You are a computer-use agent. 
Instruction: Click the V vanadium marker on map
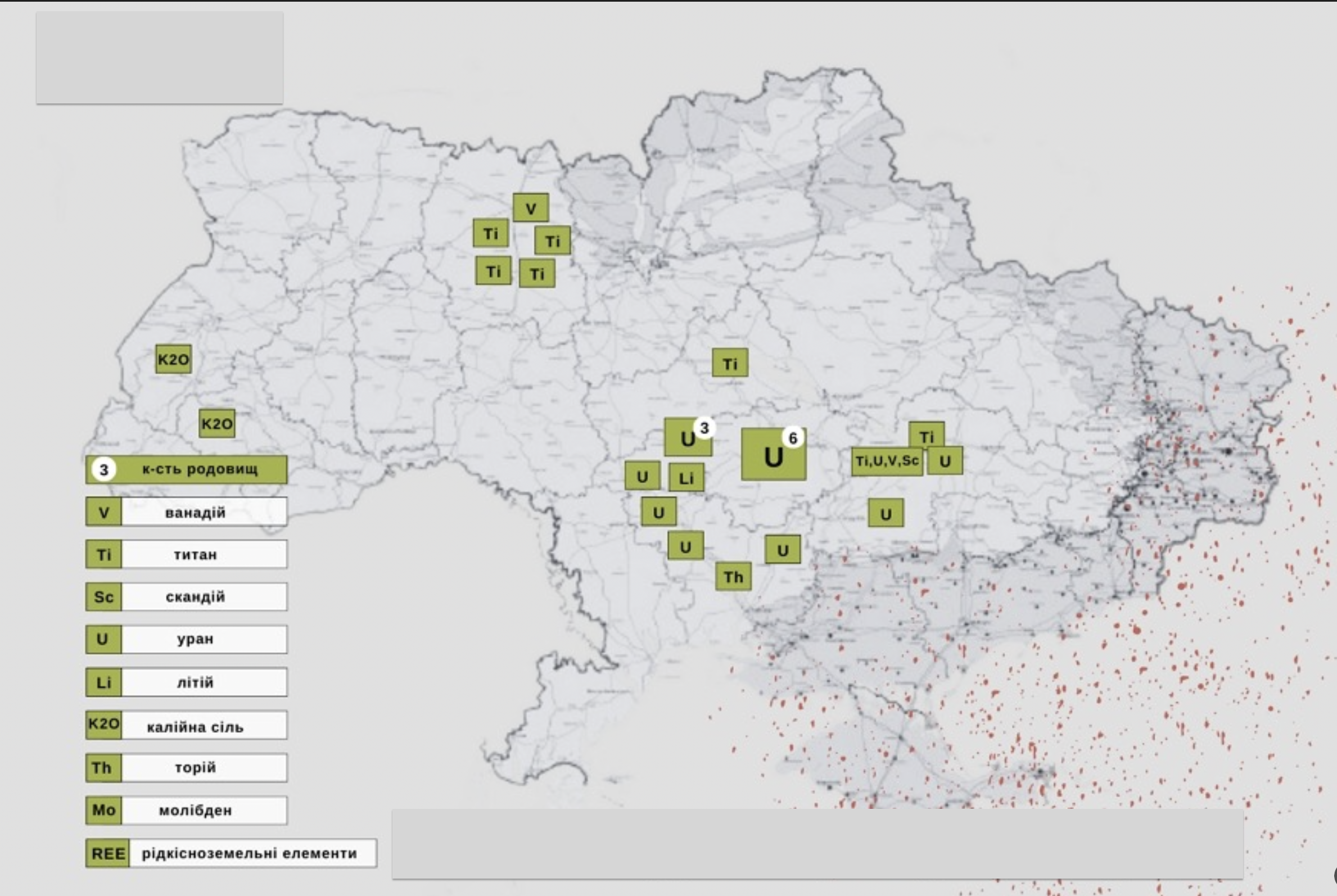click(530, 208)
